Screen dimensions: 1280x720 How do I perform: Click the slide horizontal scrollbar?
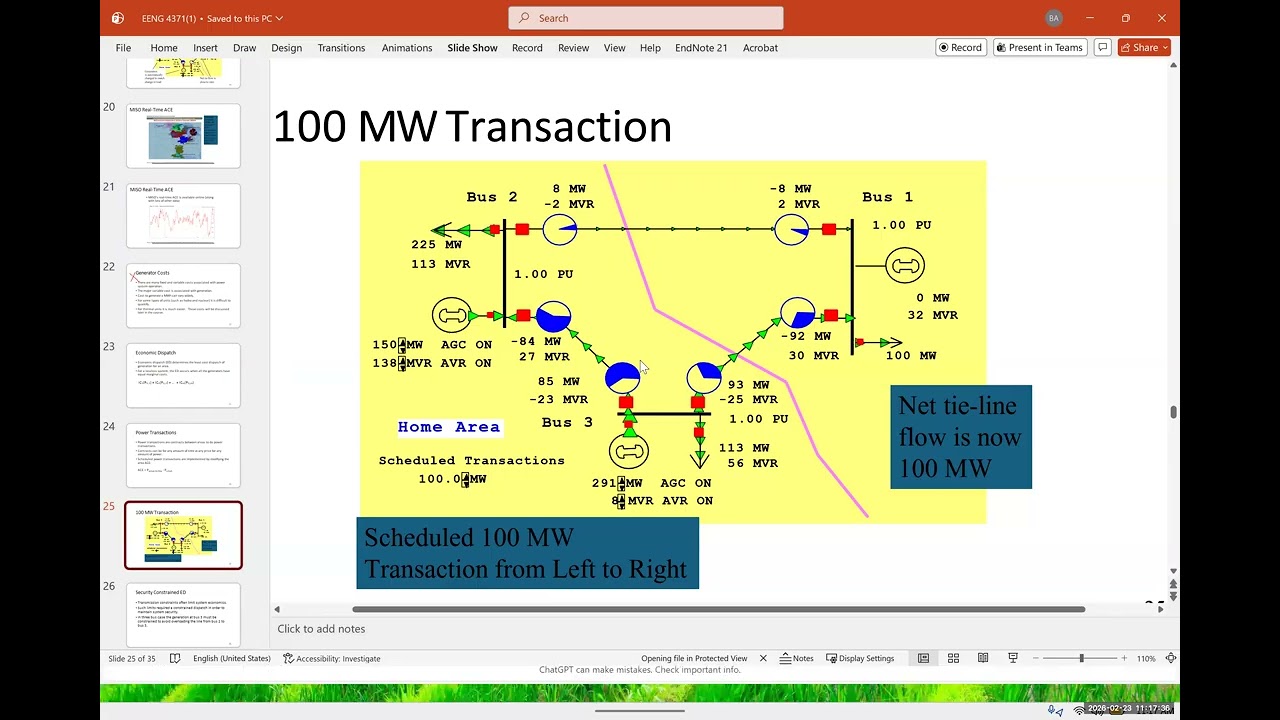[x=718, y=609]
